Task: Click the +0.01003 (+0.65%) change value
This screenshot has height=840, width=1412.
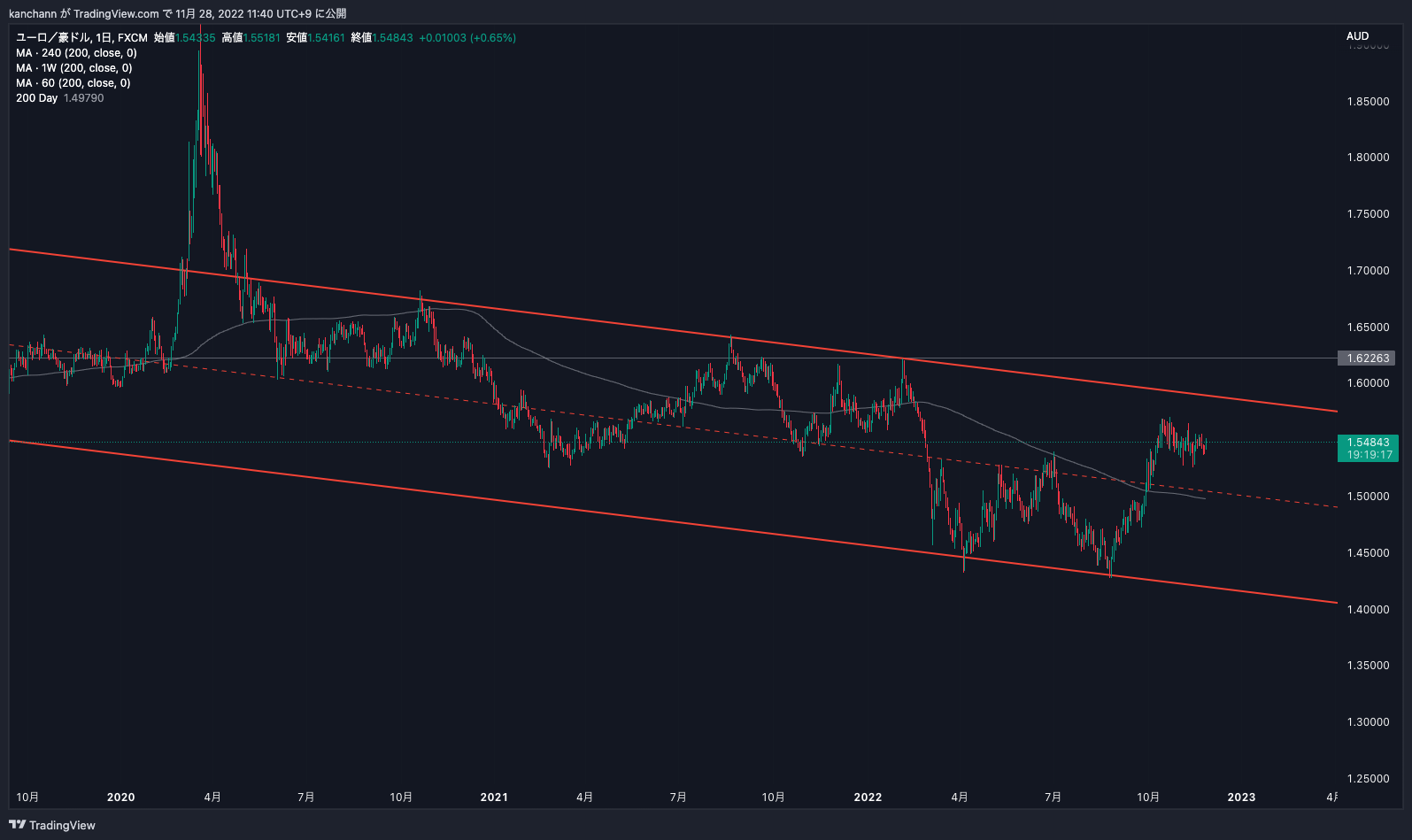Action: pyautogui.click(x=467, y=38)
